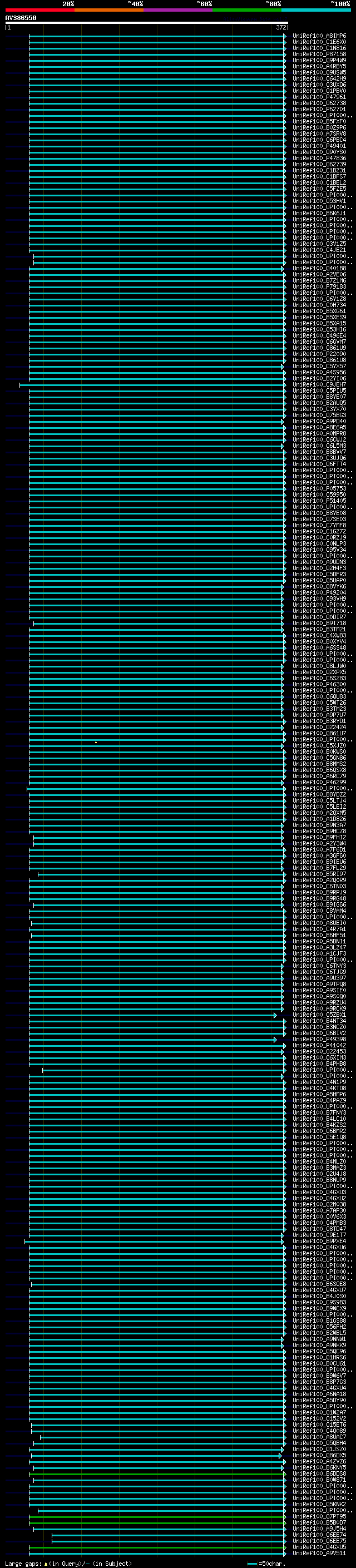
Task: Select hit label UniRef100_P22090
Action: point(319,354)
